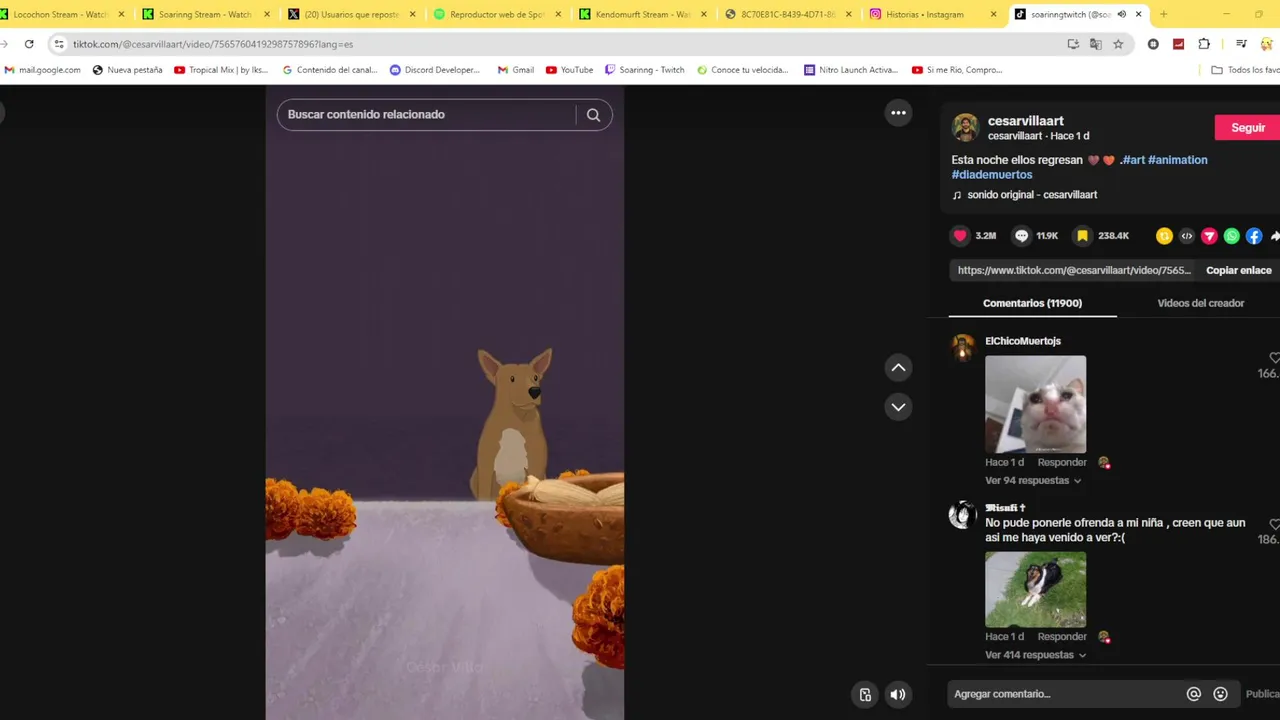Open the emoji picker in comment box
The width and height of the screenshot is (1280, 720).
point(1220,694)
